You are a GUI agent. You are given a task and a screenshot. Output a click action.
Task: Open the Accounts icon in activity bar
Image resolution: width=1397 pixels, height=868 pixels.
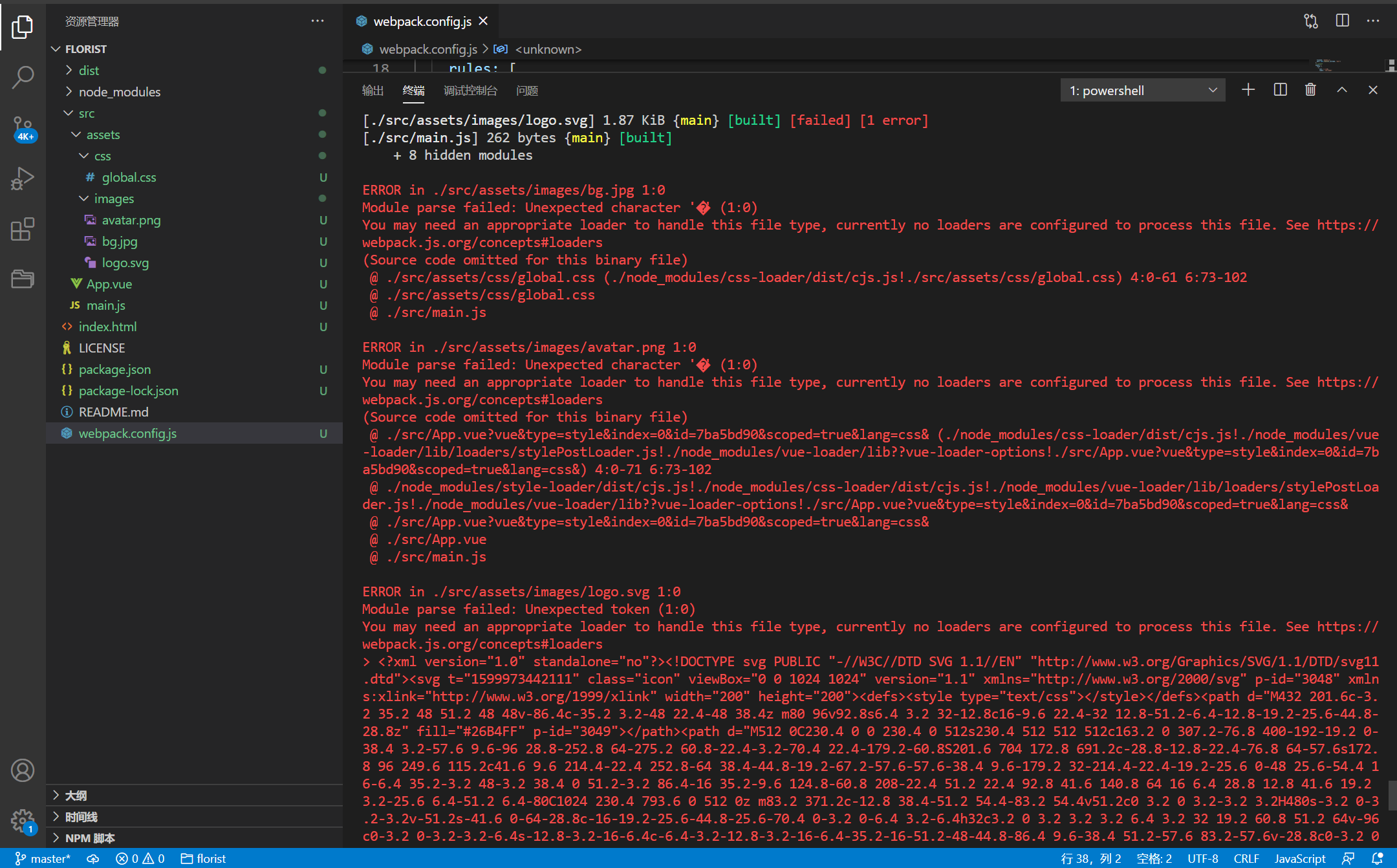[x=23, y=770]
